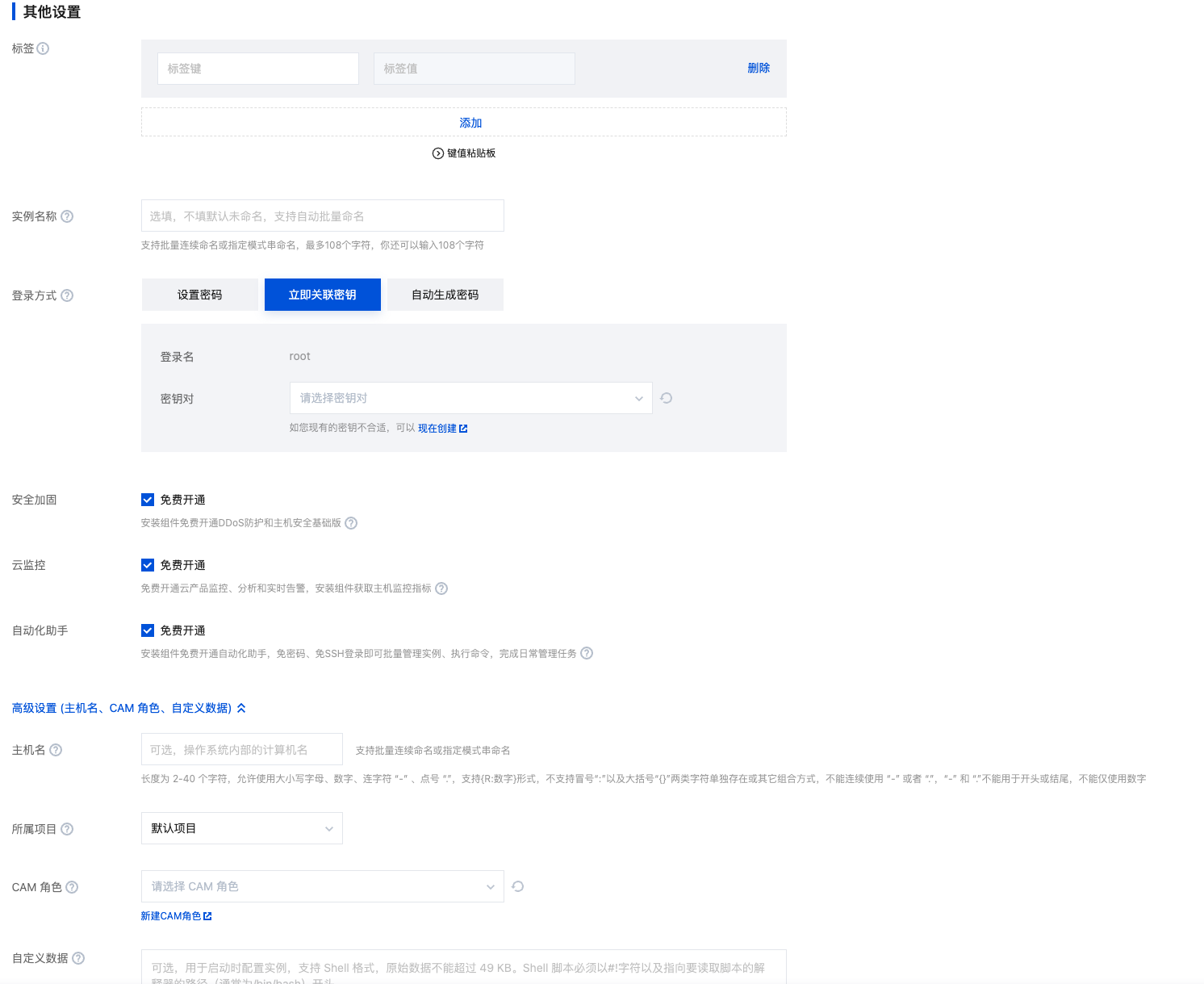Select the 立即关联密钥 login option
The width and height of the screenshot is (1204, 984).
click(323, 295)
